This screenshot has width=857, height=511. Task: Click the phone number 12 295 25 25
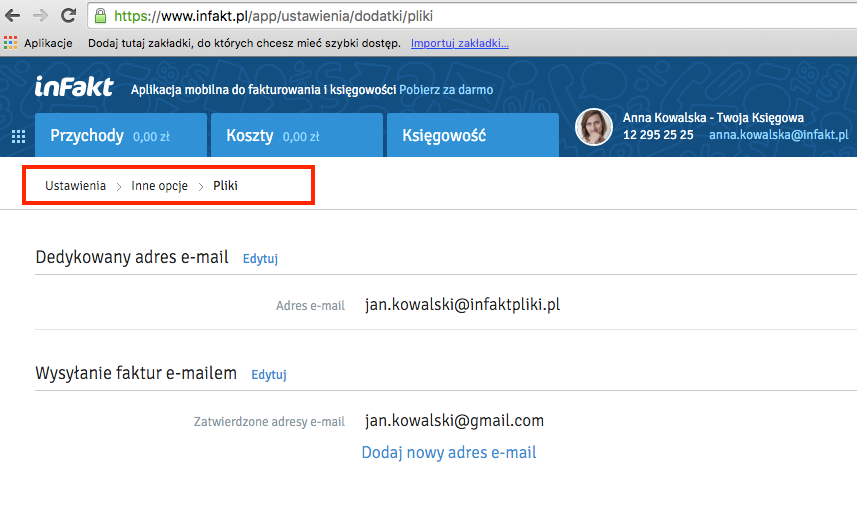pos(658,134)
